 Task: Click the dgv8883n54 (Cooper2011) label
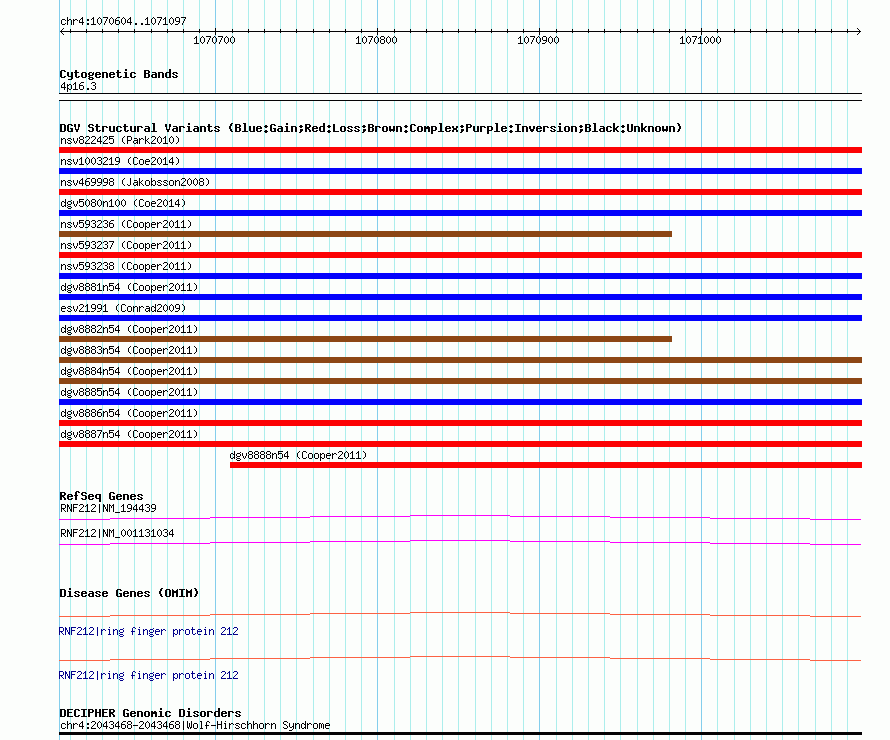click(129, 350)
